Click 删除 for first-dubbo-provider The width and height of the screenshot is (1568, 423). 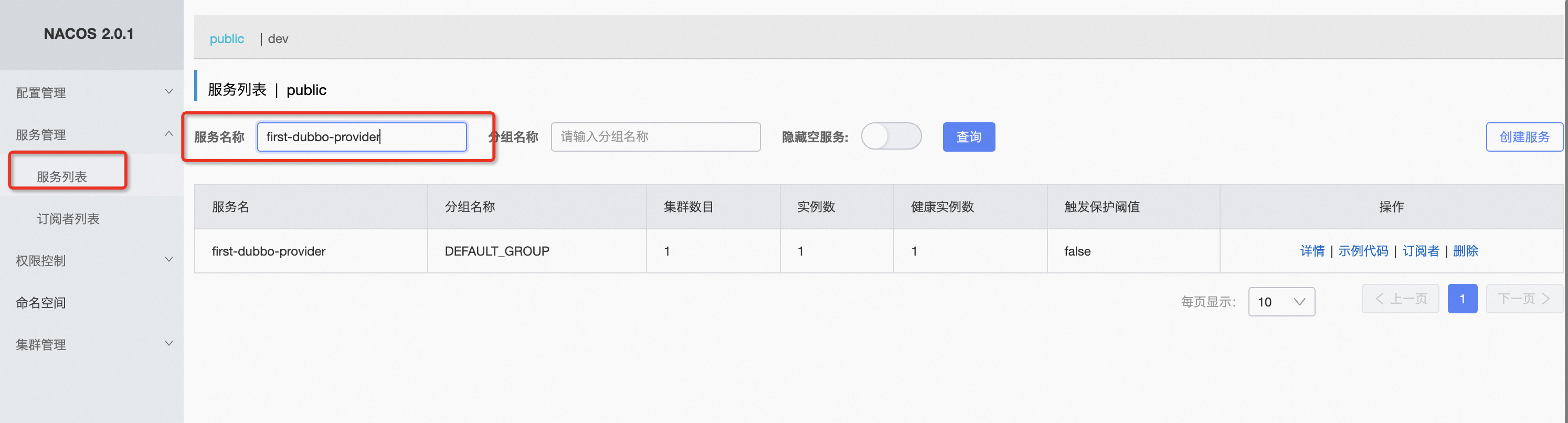pos(1465,251)
